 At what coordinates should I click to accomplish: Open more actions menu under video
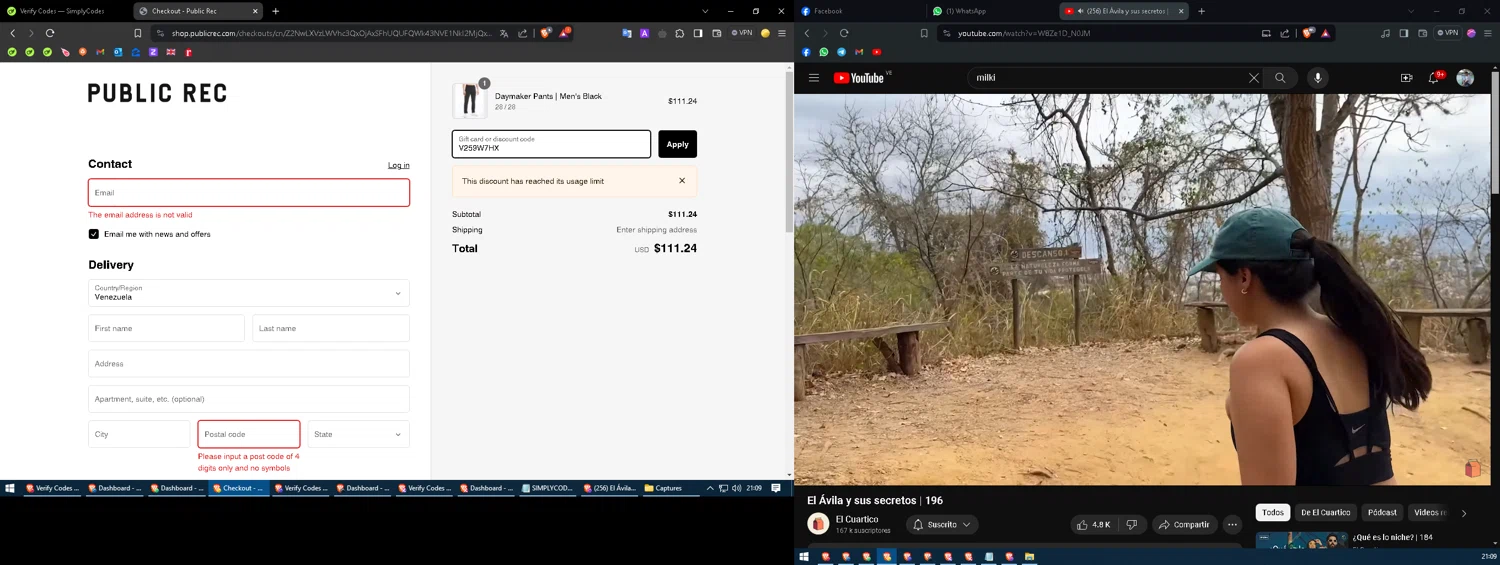tap(1232, 525)
